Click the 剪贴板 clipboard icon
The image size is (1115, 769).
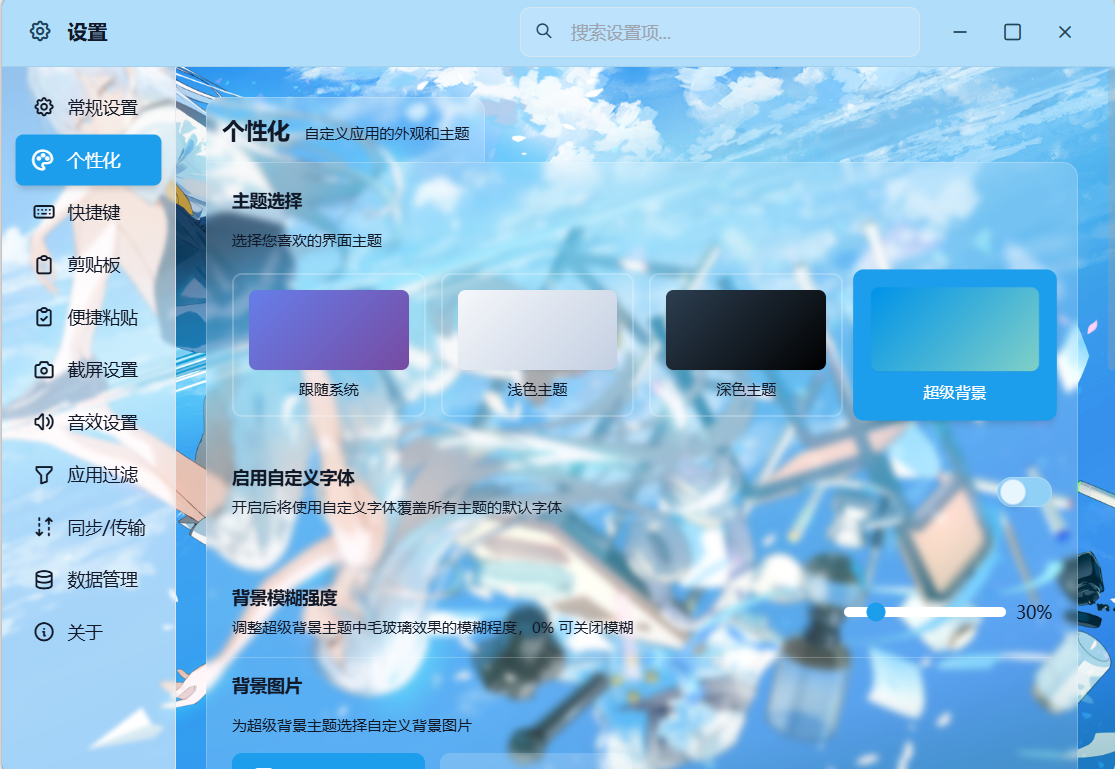click(x=44, y=265)
